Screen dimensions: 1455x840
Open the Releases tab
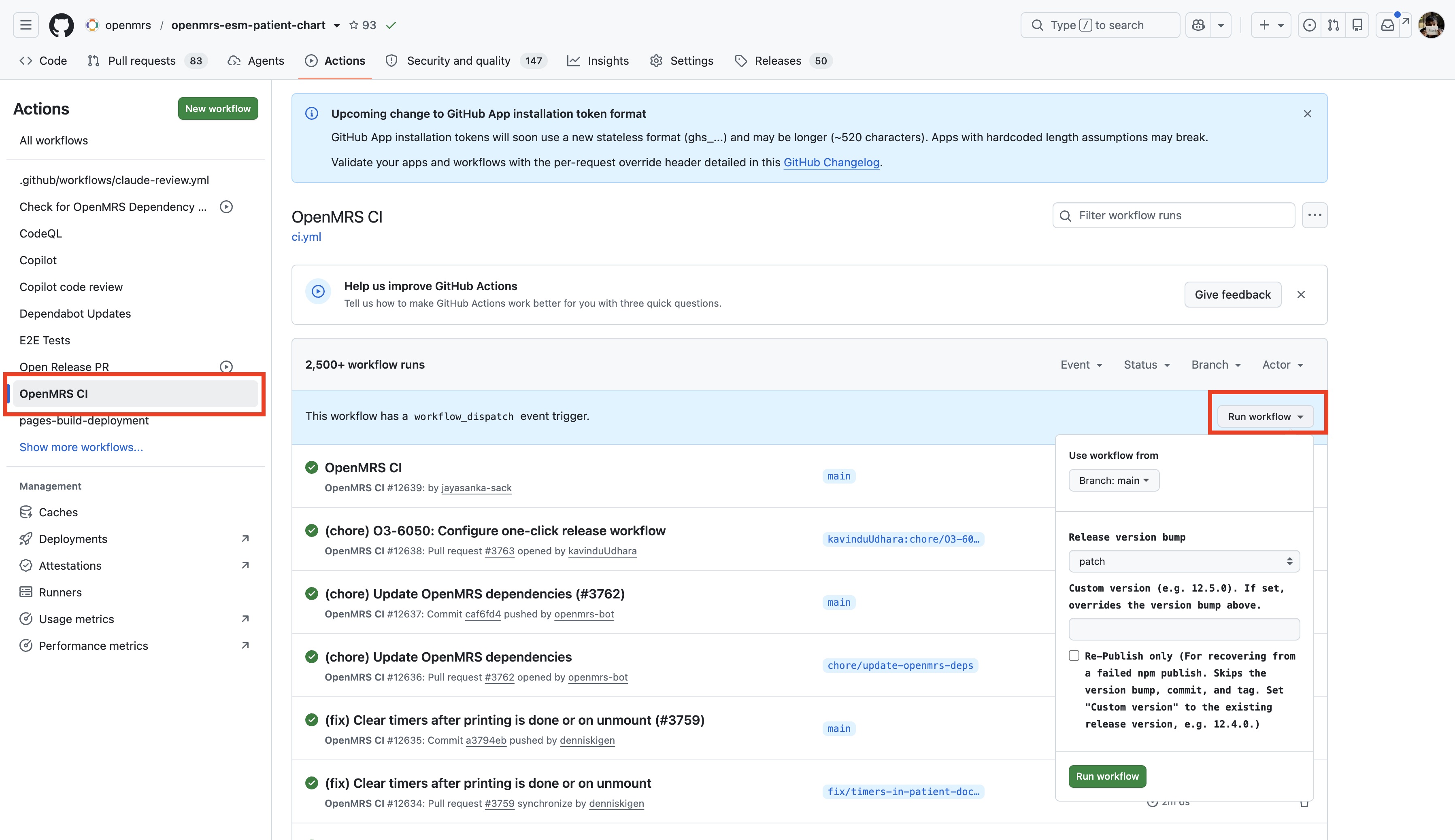click(x=783, y=61)
